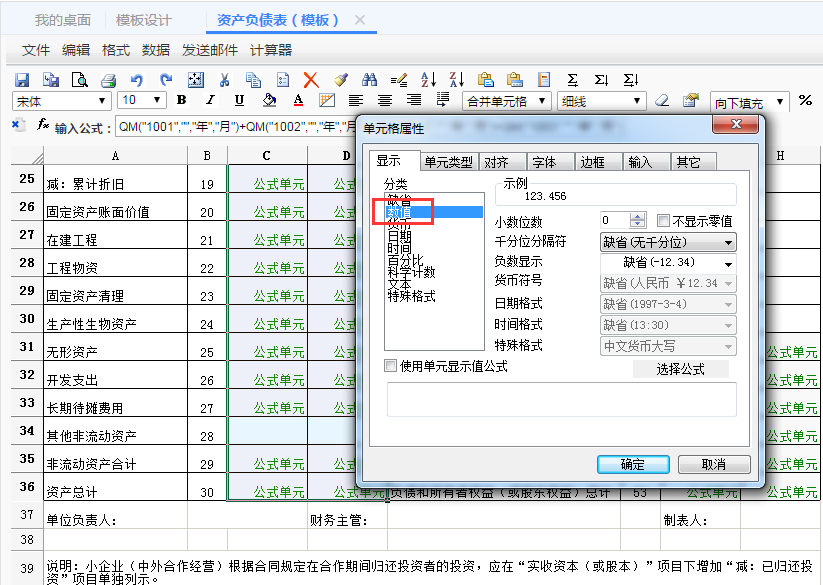Click the Sum sigma icon
Image resolution: width=823 pixels, height=585 pixels.
(573, 80)
